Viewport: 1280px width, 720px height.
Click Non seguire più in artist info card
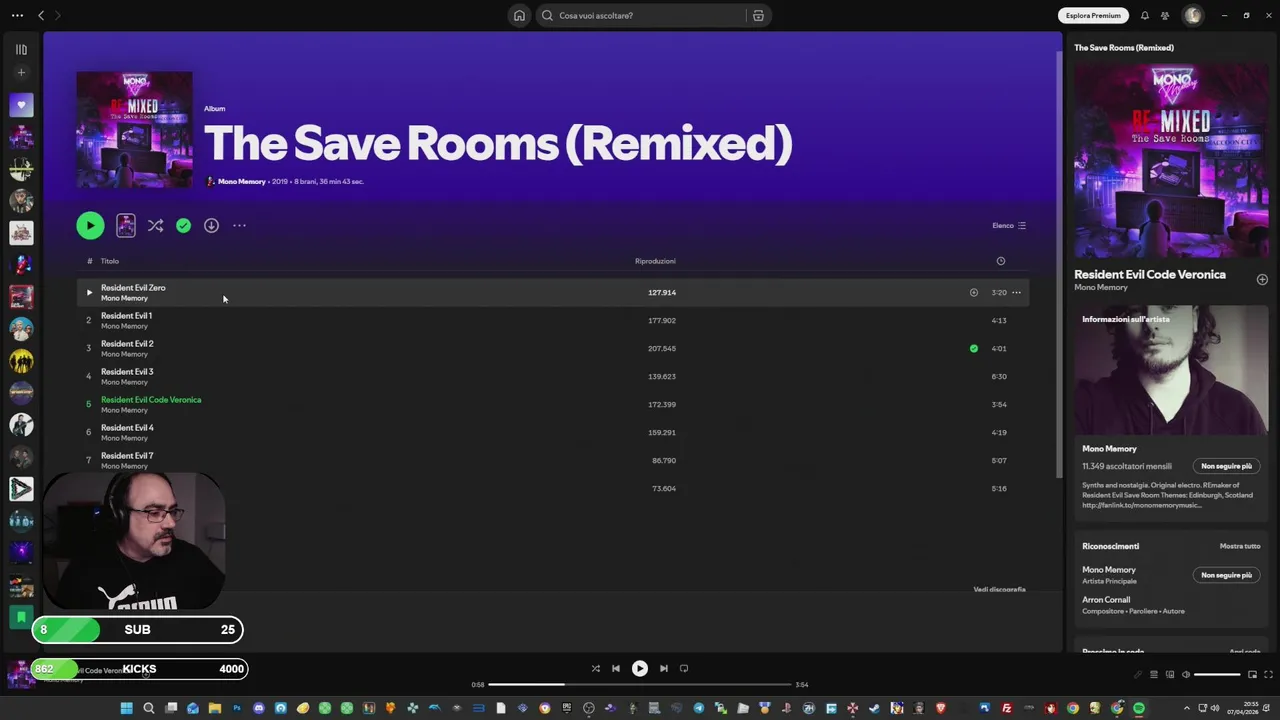[1226, 466]
